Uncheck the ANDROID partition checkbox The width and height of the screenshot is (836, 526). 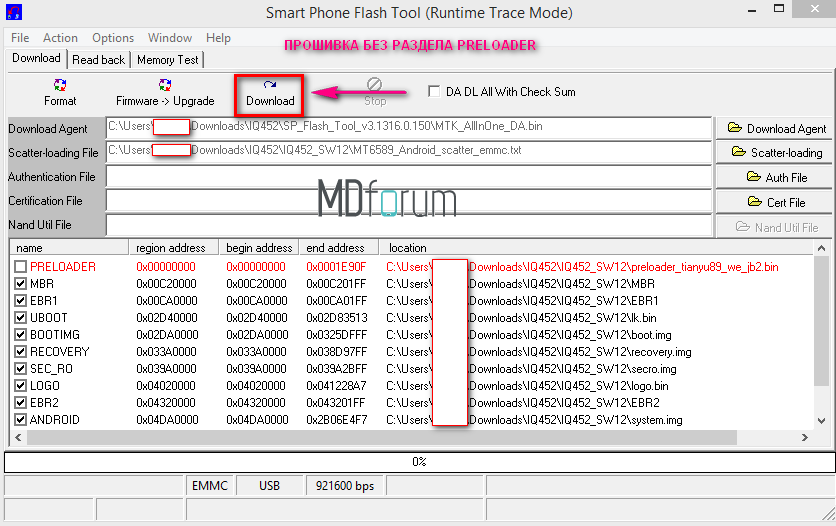(20, 419)
